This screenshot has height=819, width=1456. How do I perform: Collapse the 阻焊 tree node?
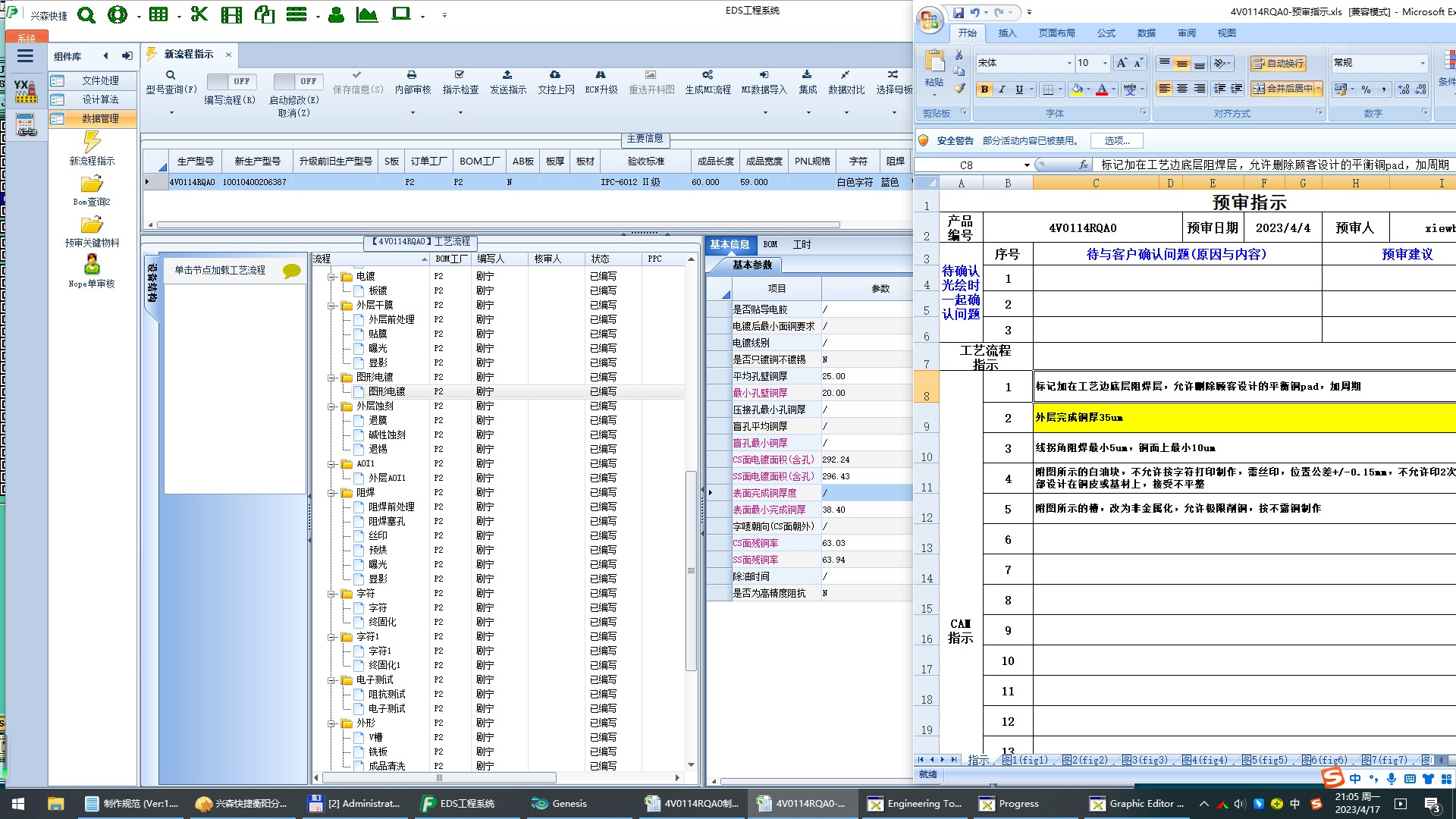(x=331, y=493)
